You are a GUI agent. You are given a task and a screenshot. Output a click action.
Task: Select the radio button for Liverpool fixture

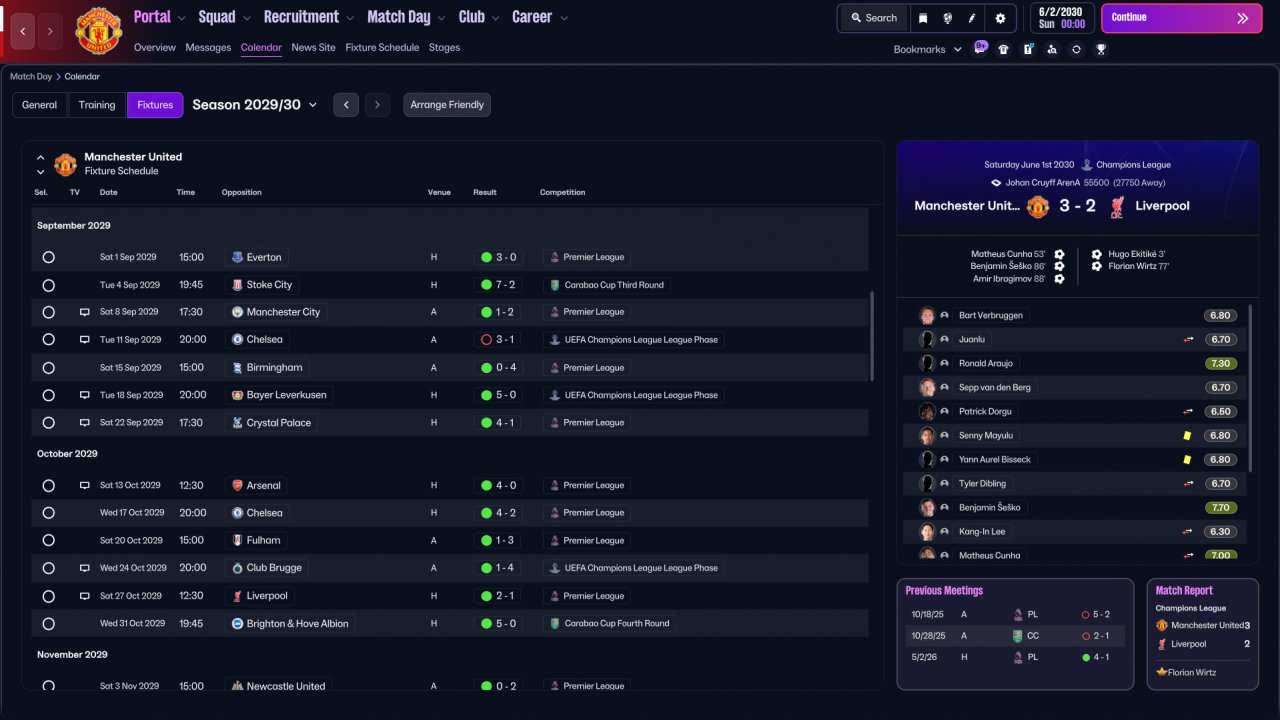[48, 596]
